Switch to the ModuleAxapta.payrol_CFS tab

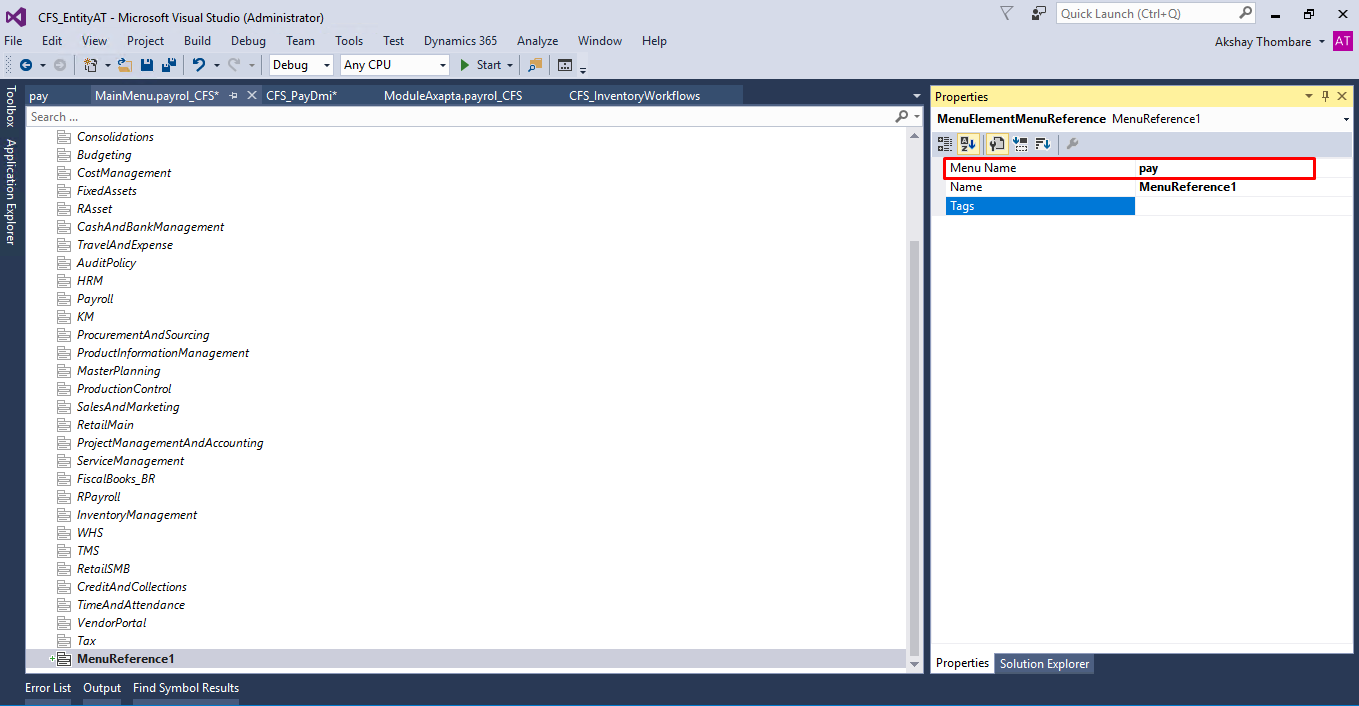(x=453, y=96)
